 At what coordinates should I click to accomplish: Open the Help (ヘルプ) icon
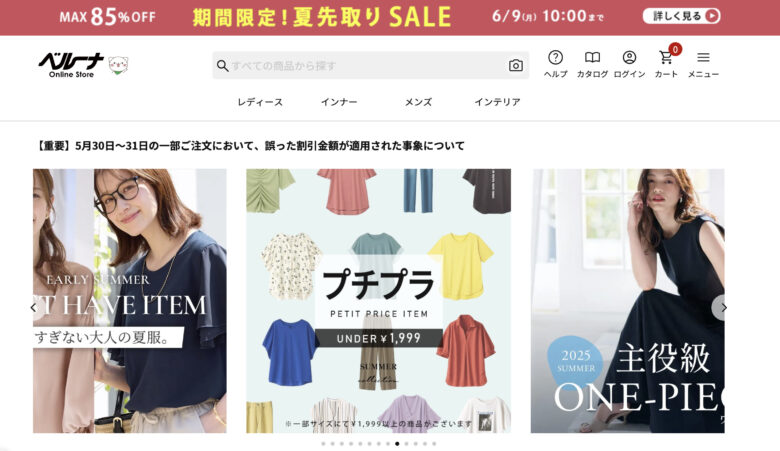555,64
